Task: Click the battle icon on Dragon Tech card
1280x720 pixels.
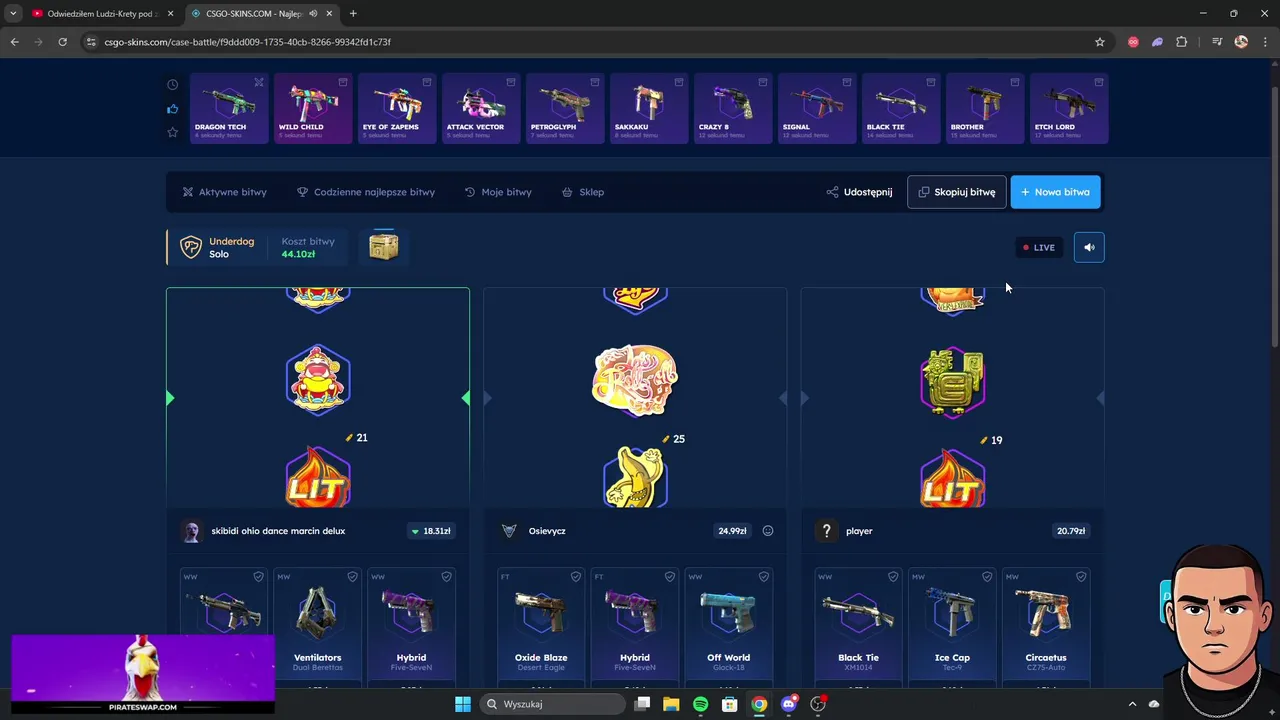Action: click(x=259, y=82)
